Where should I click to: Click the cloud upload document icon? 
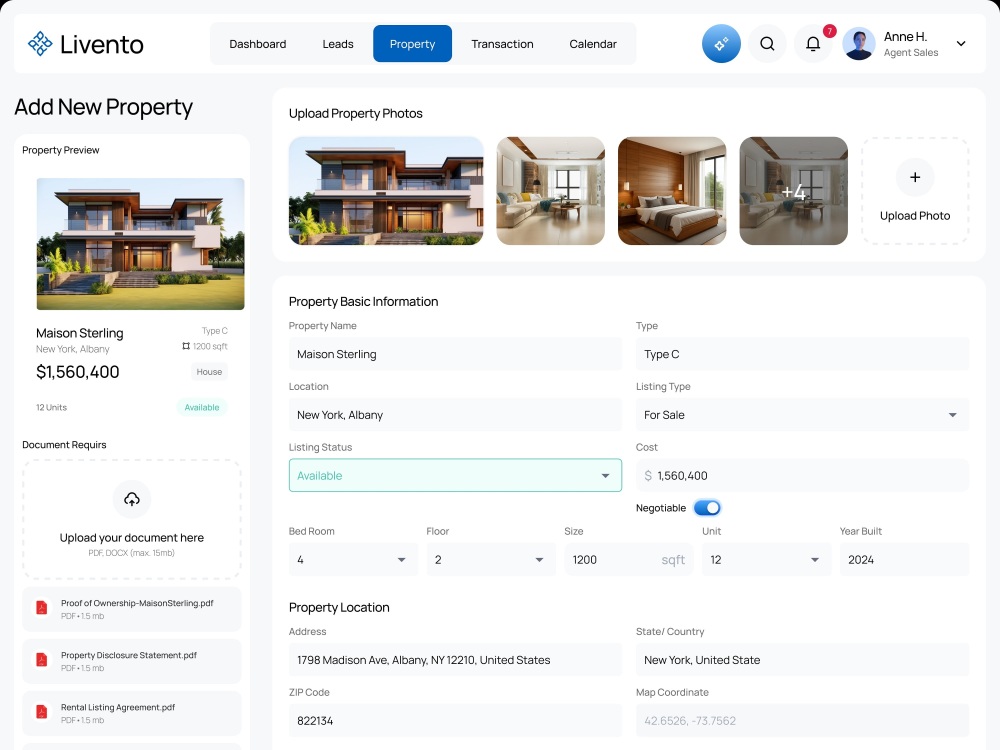(132, 499)
